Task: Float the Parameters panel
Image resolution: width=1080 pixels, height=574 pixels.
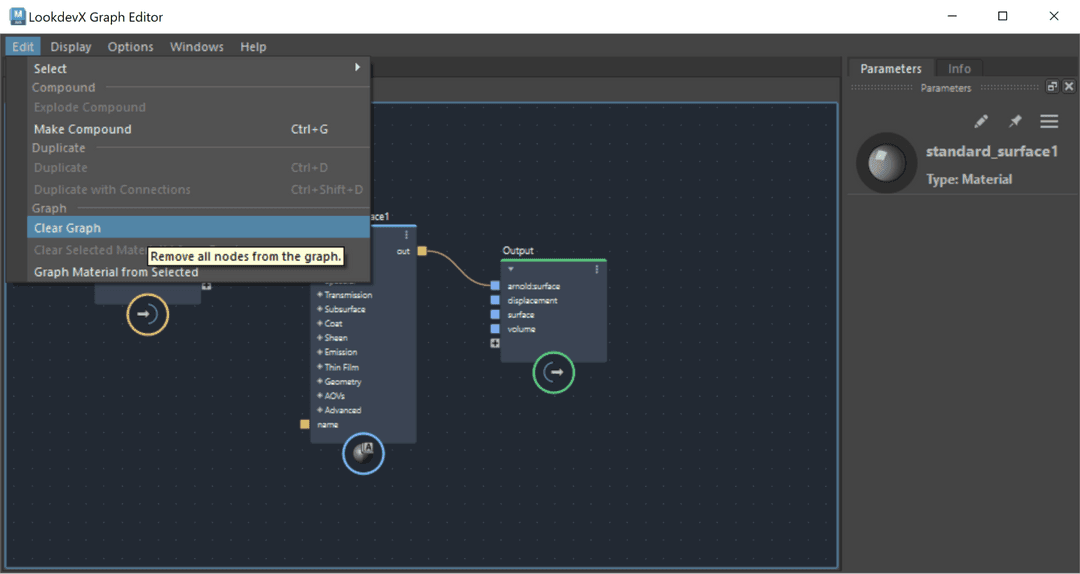Action: tap(1052, 87)
